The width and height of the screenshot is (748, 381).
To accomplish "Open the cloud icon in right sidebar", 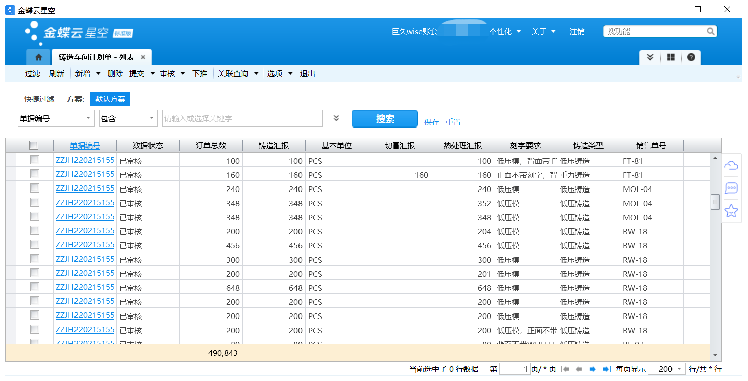I will click(x=731, y=165).
